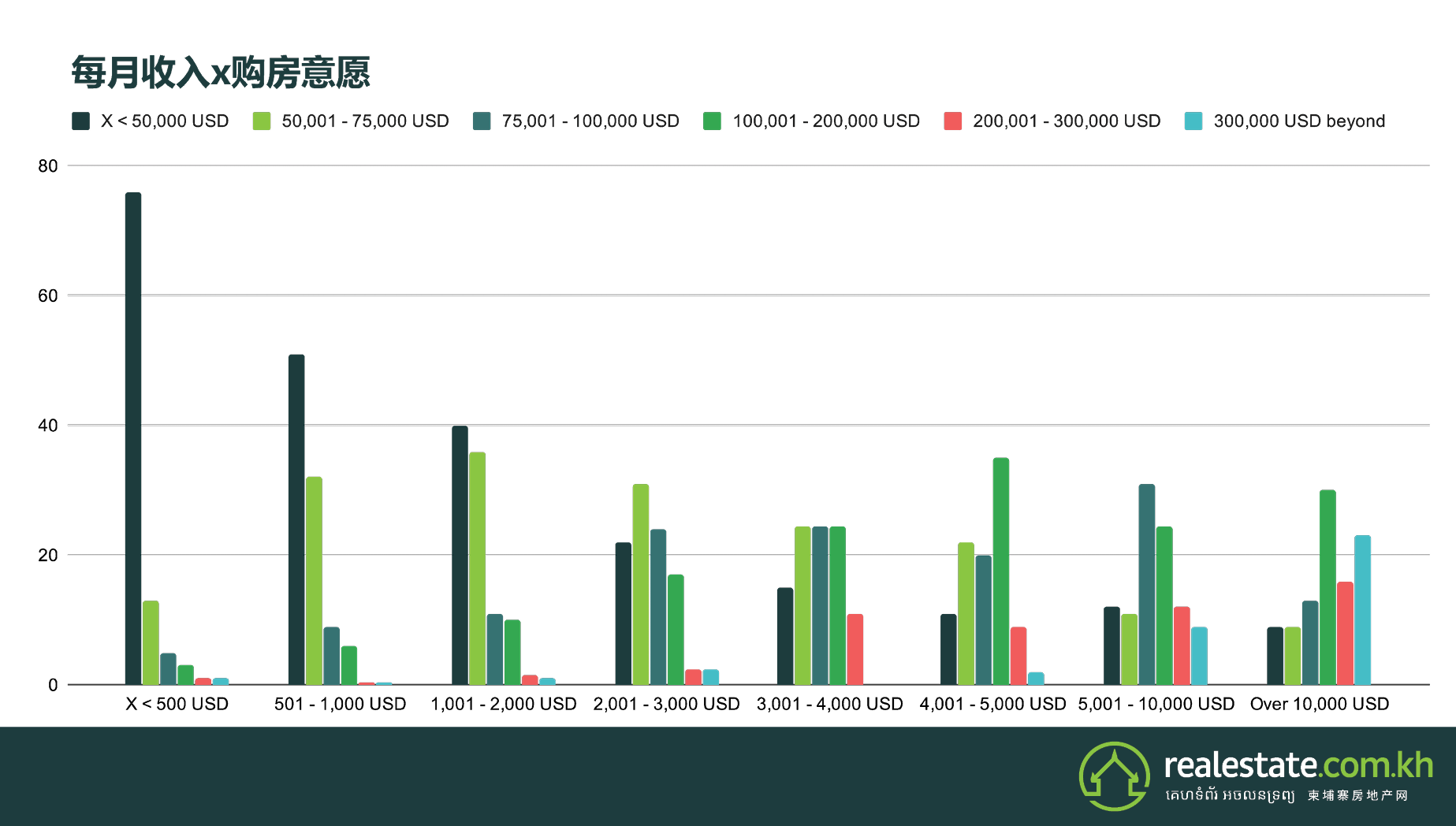
Task: Click the chart title 每月收入x购房意愿
Action: (221, 73)
